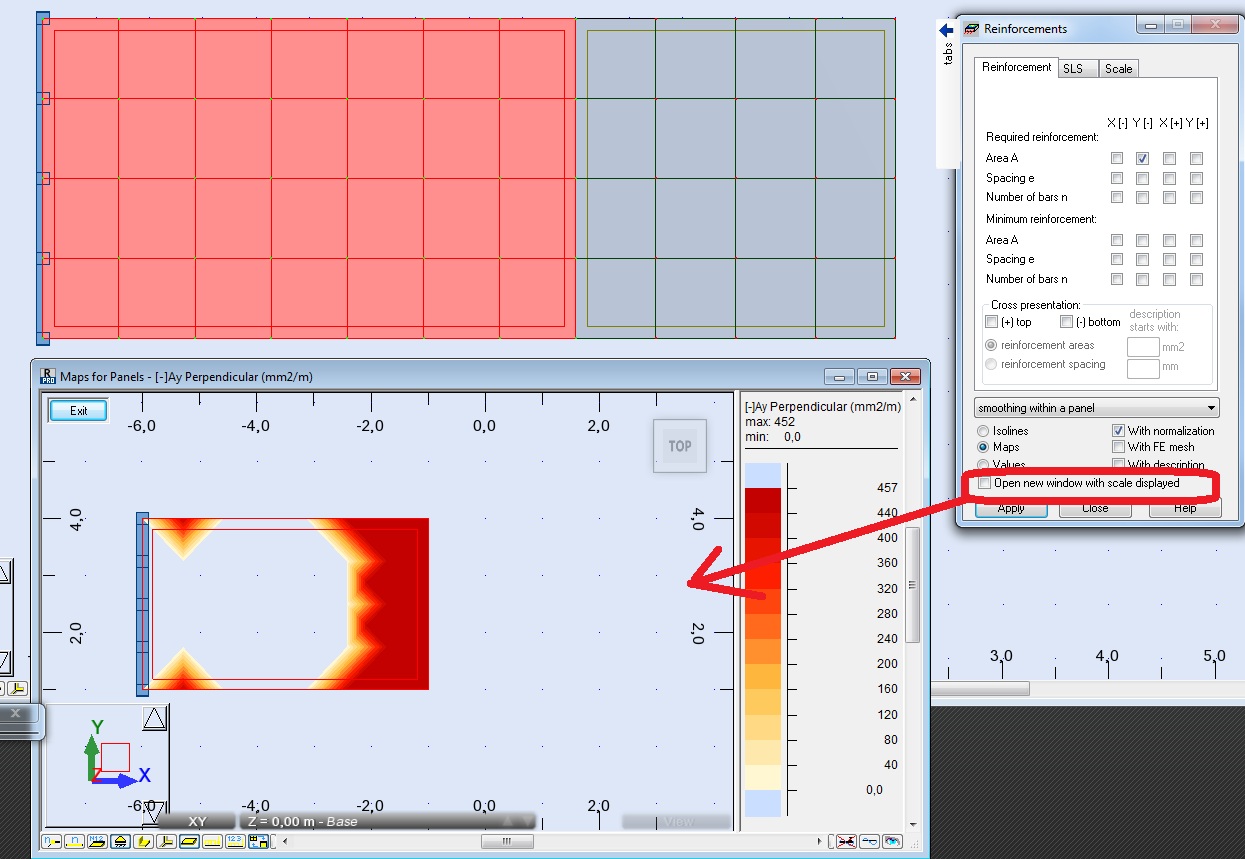This screenshot has width=1245, height=859.
Task: Click the map horizontal scrollbar thumb
Action: tap(507, 842)
